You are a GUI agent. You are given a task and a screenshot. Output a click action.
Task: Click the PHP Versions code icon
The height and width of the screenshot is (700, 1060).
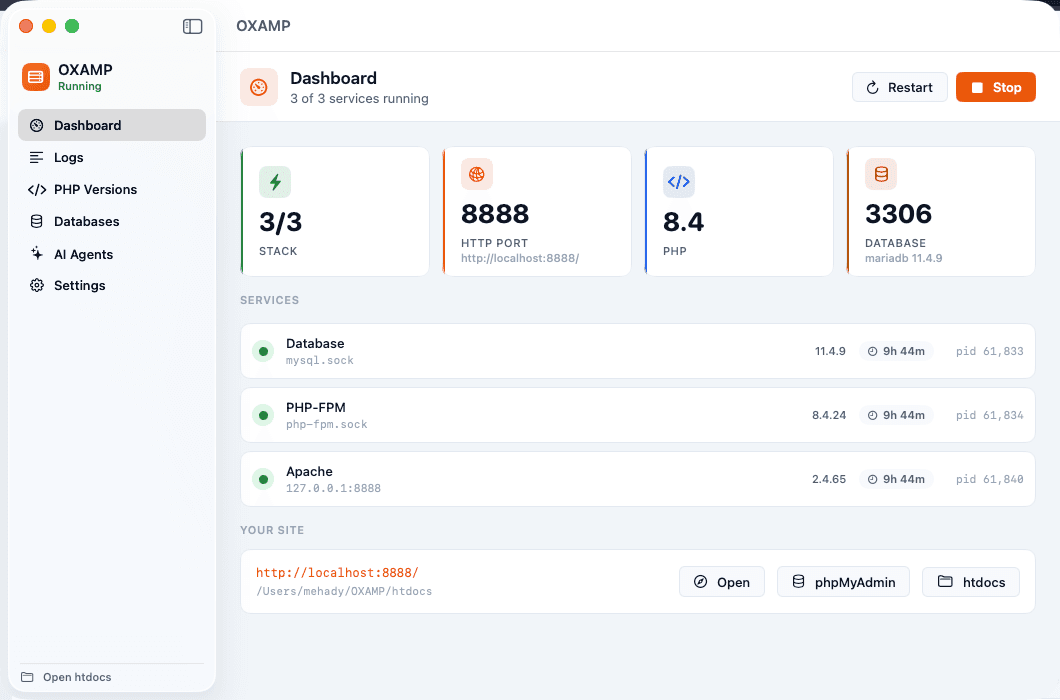[37, 189]
